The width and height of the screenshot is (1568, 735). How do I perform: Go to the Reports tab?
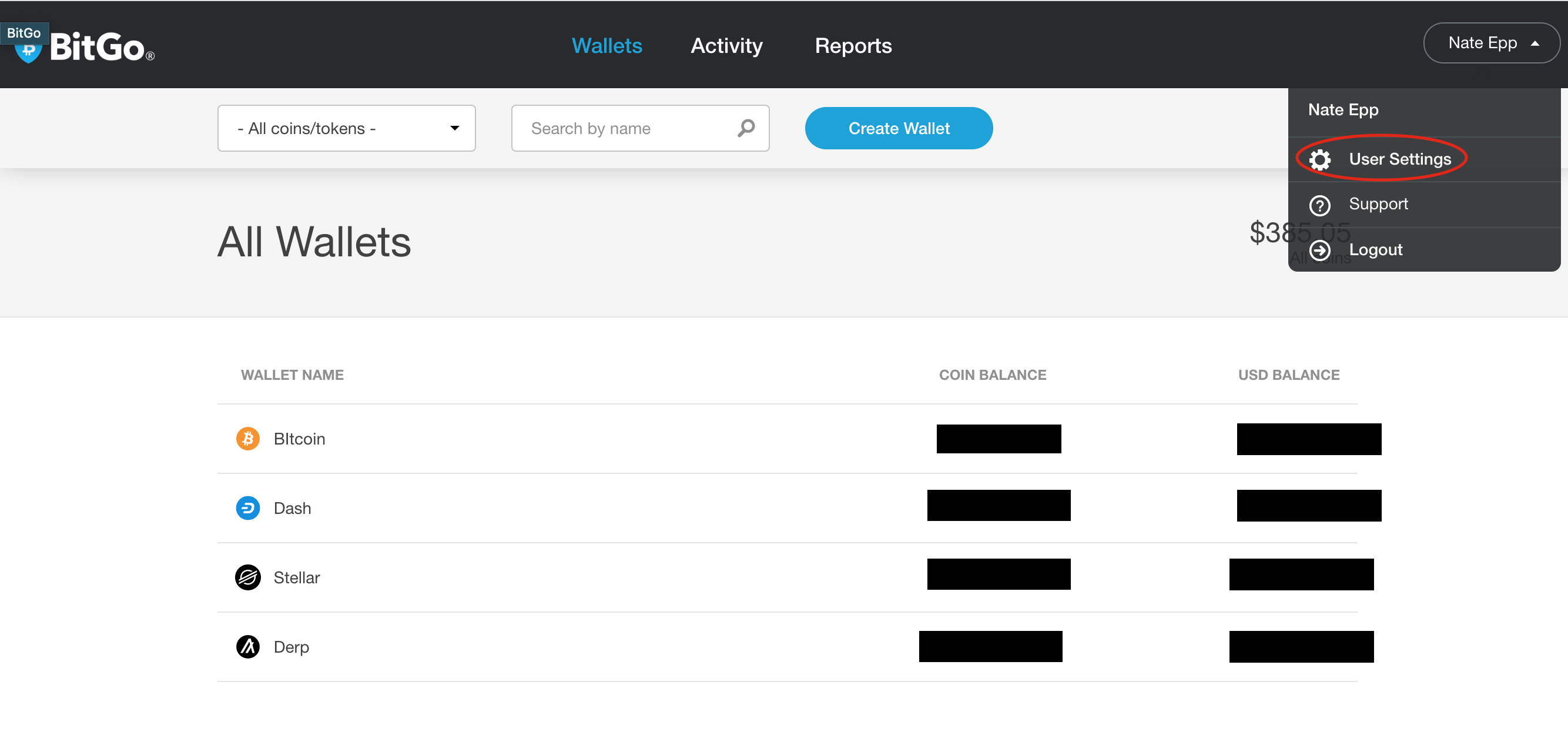(x=853, y=46)
